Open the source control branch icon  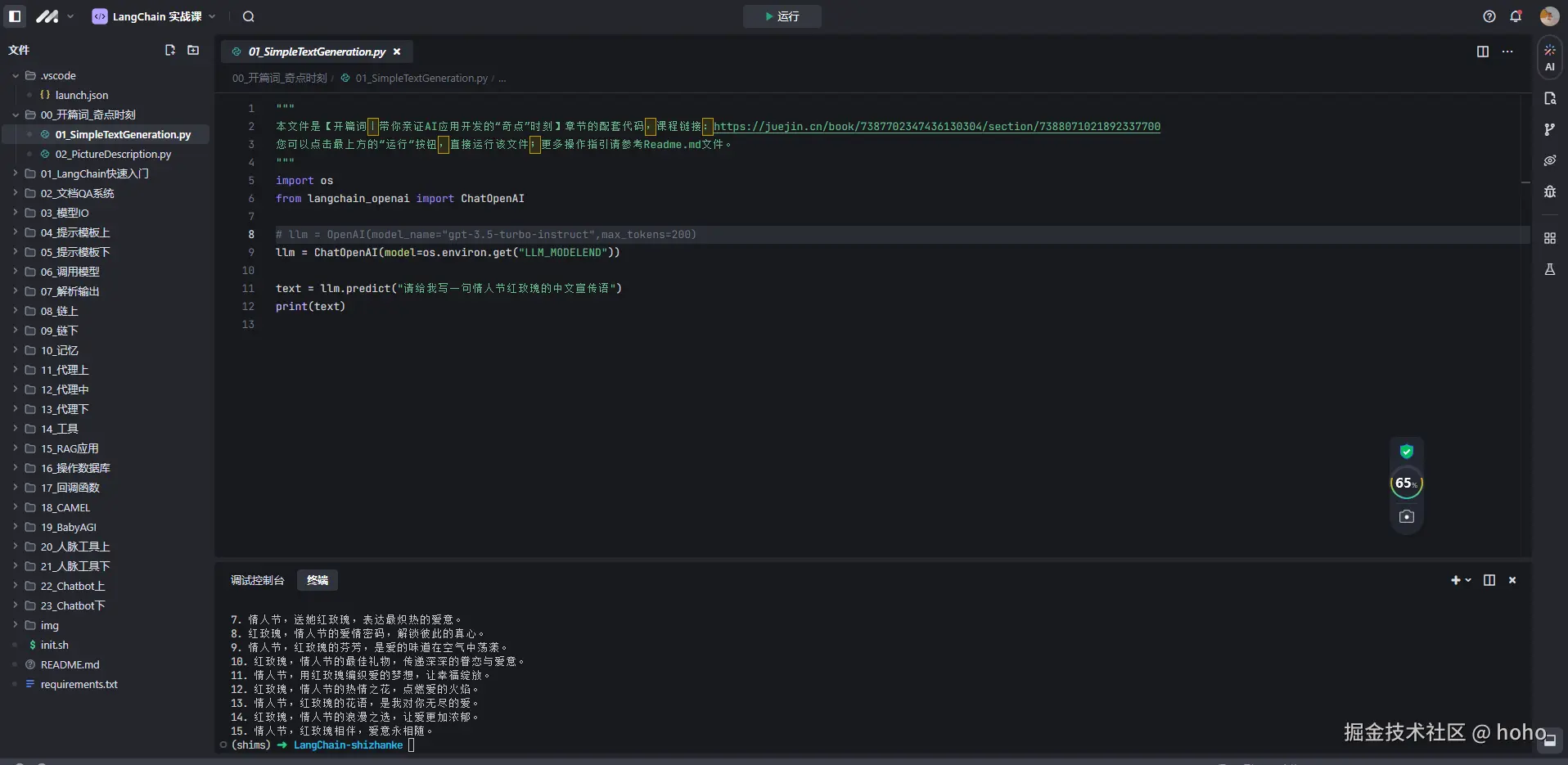(1549, 129)
